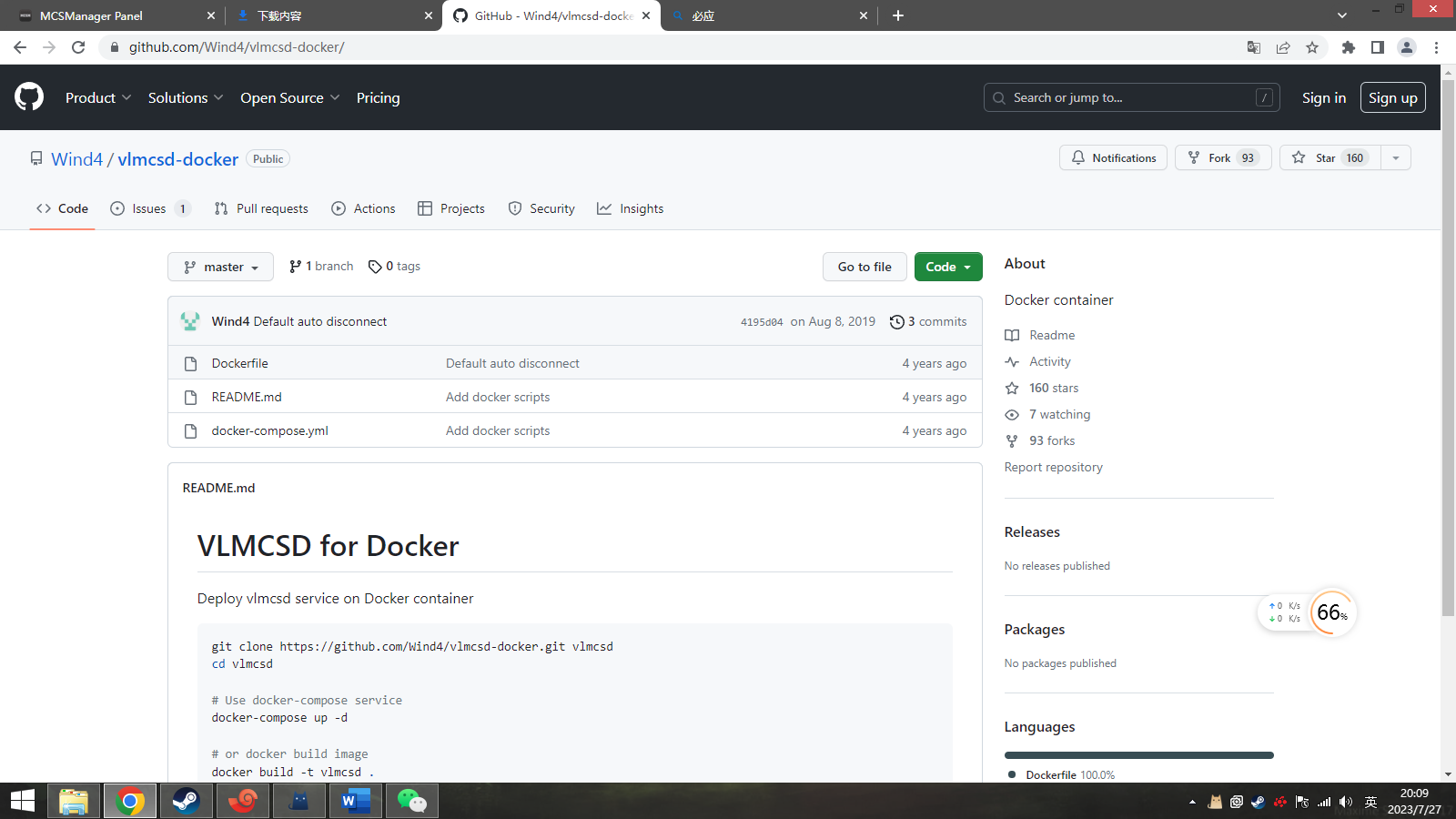Click the volume icon in system tray
The height and width of the screenshot is (819, 1456).
coord(1346,802)
